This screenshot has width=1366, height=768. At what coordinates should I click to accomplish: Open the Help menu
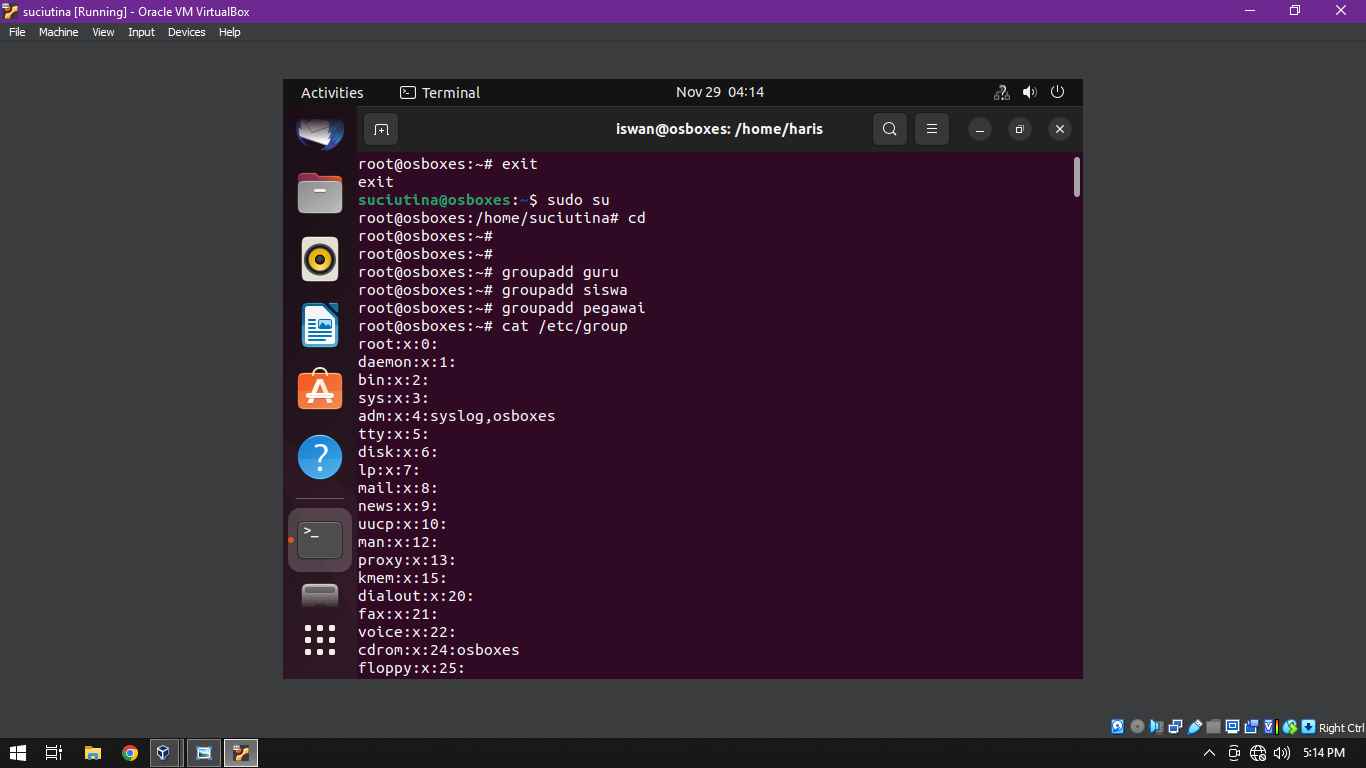[x=229, y=32]
